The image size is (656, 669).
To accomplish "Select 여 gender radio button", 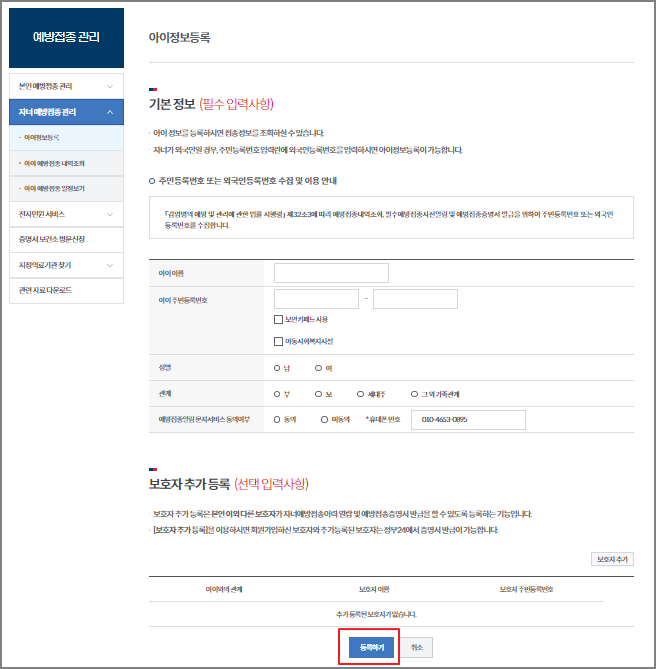I will pos(318,368).
